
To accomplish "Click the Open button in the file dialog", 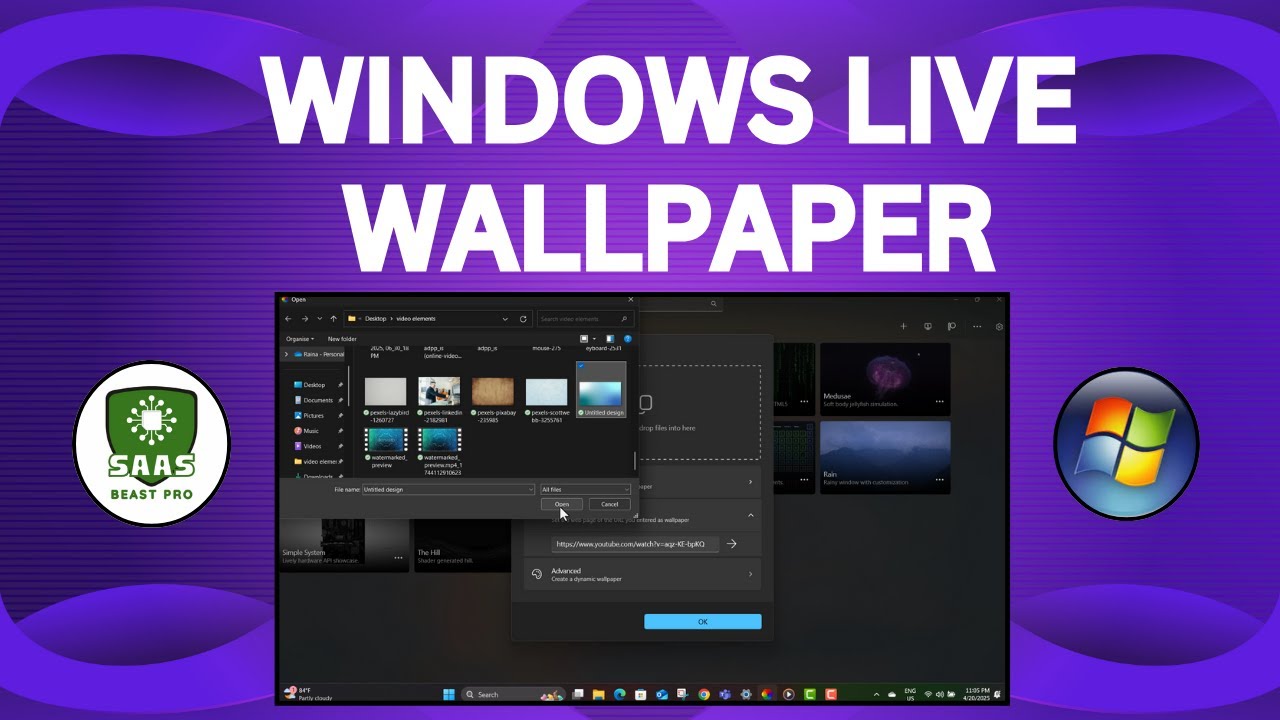I will click(561, 504).
